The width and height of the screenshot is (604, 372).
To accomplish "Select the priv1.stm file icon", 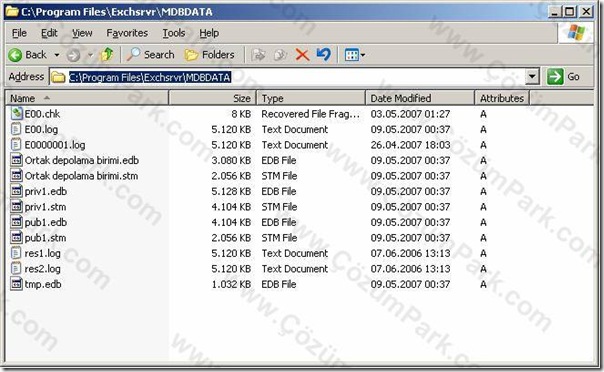I will tap(17, 207).
